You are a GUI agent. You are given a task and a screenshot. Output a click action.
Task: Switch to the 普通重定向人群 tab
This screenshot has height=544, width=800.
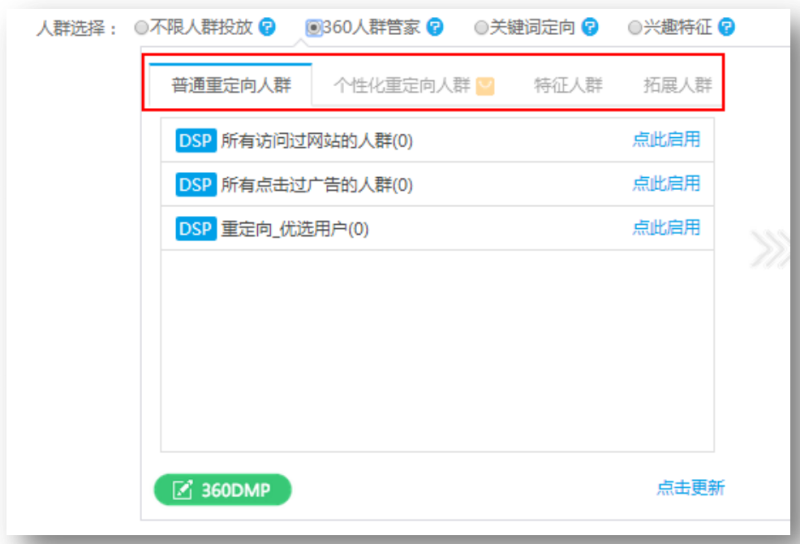point(231,85)
